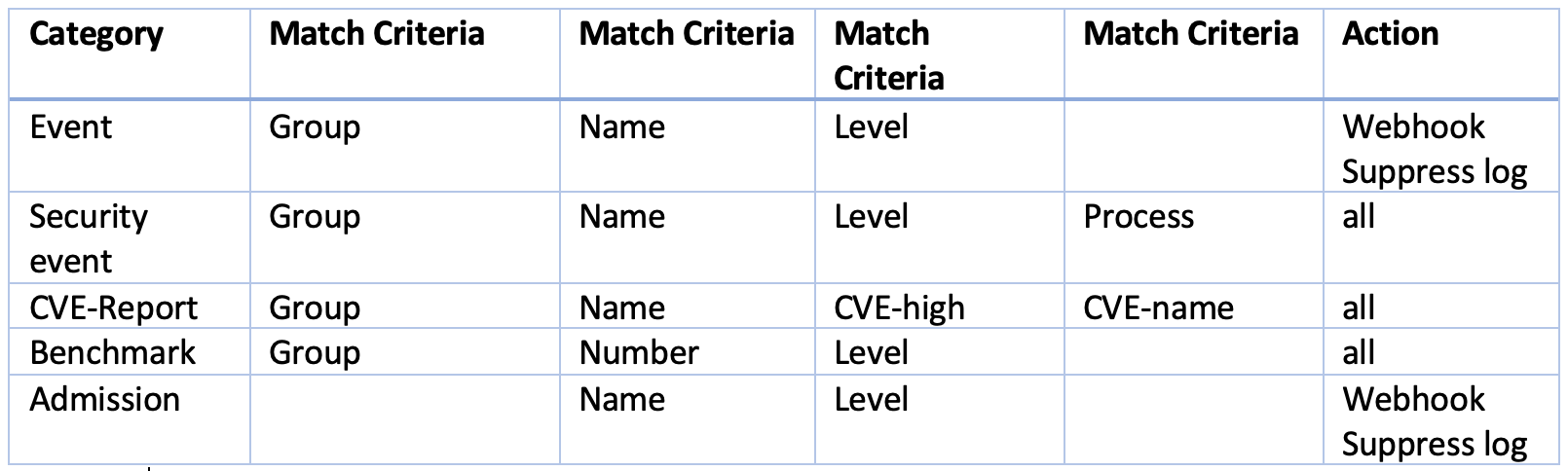
Task: Select the 'all' action for Benchmark
Action: click(x=1358, y=352)
